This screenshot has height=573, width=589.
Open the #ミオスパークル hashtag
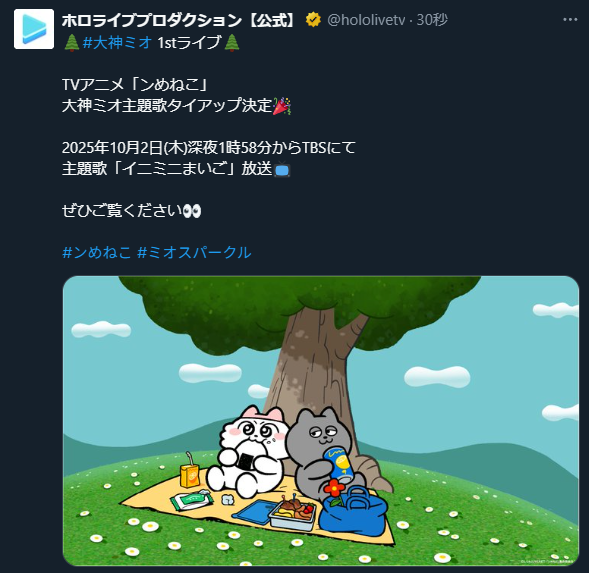[x=194, y=252]
